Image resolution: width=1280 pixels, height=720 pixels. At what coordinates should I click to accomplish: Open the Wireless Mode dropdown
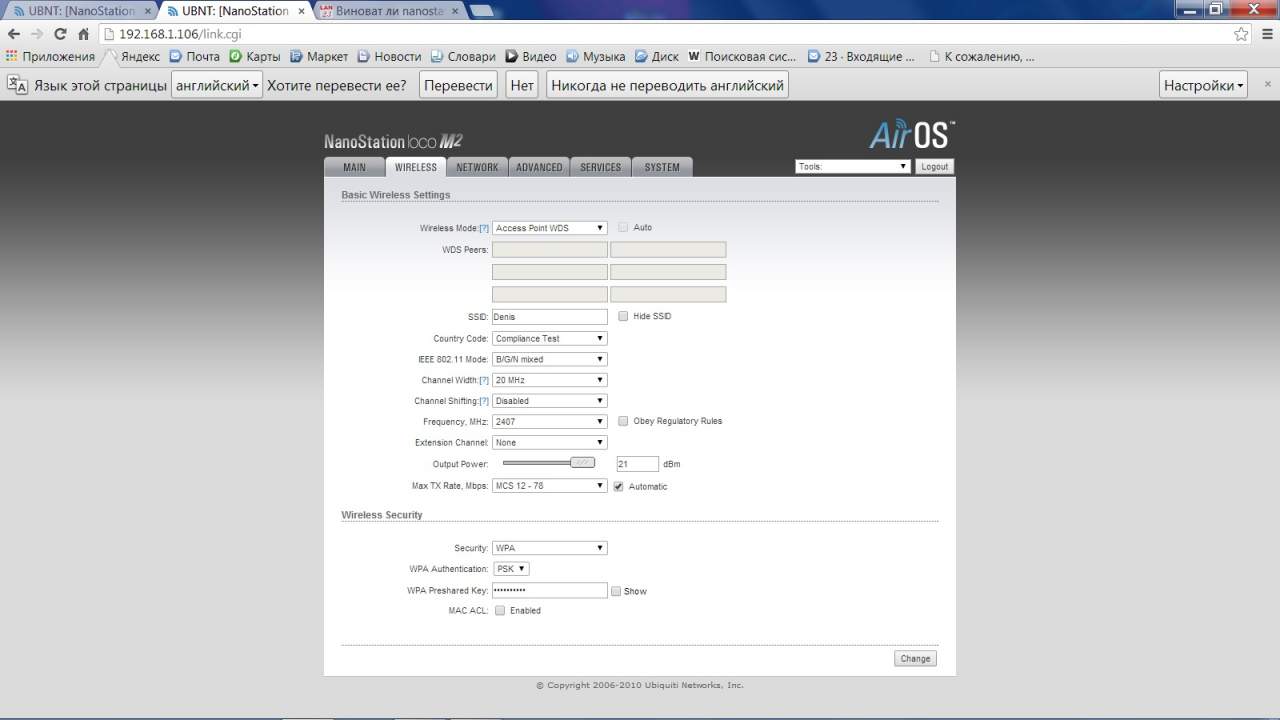[549, 228]
